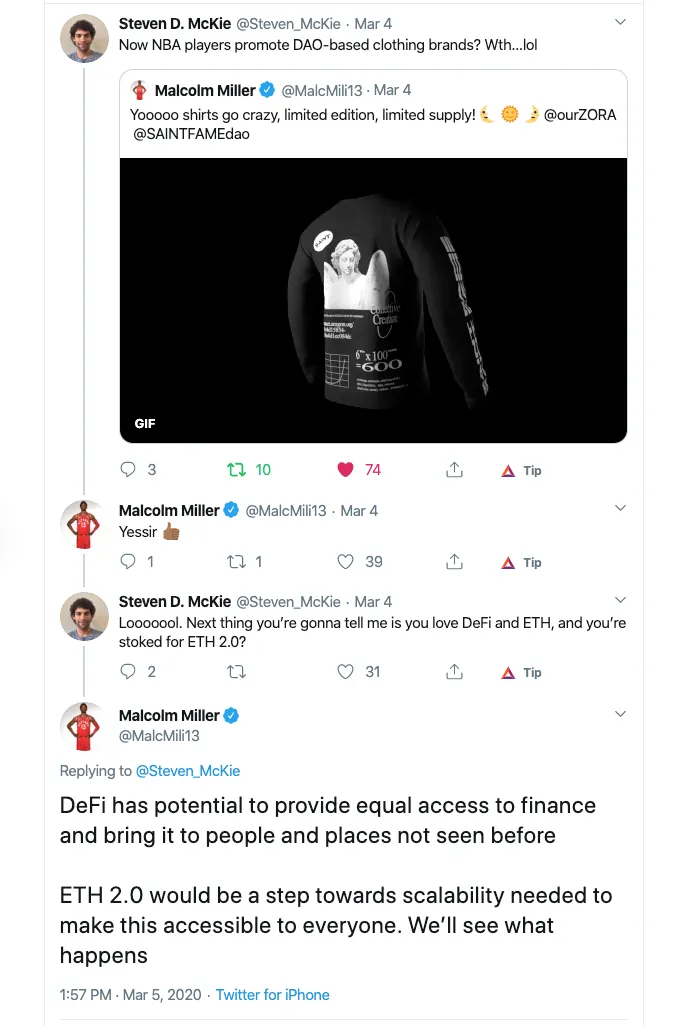Click the 'Twitter for iPhone' source link
This screenshot has width=674, height=1026.
(x=273, y=995)
